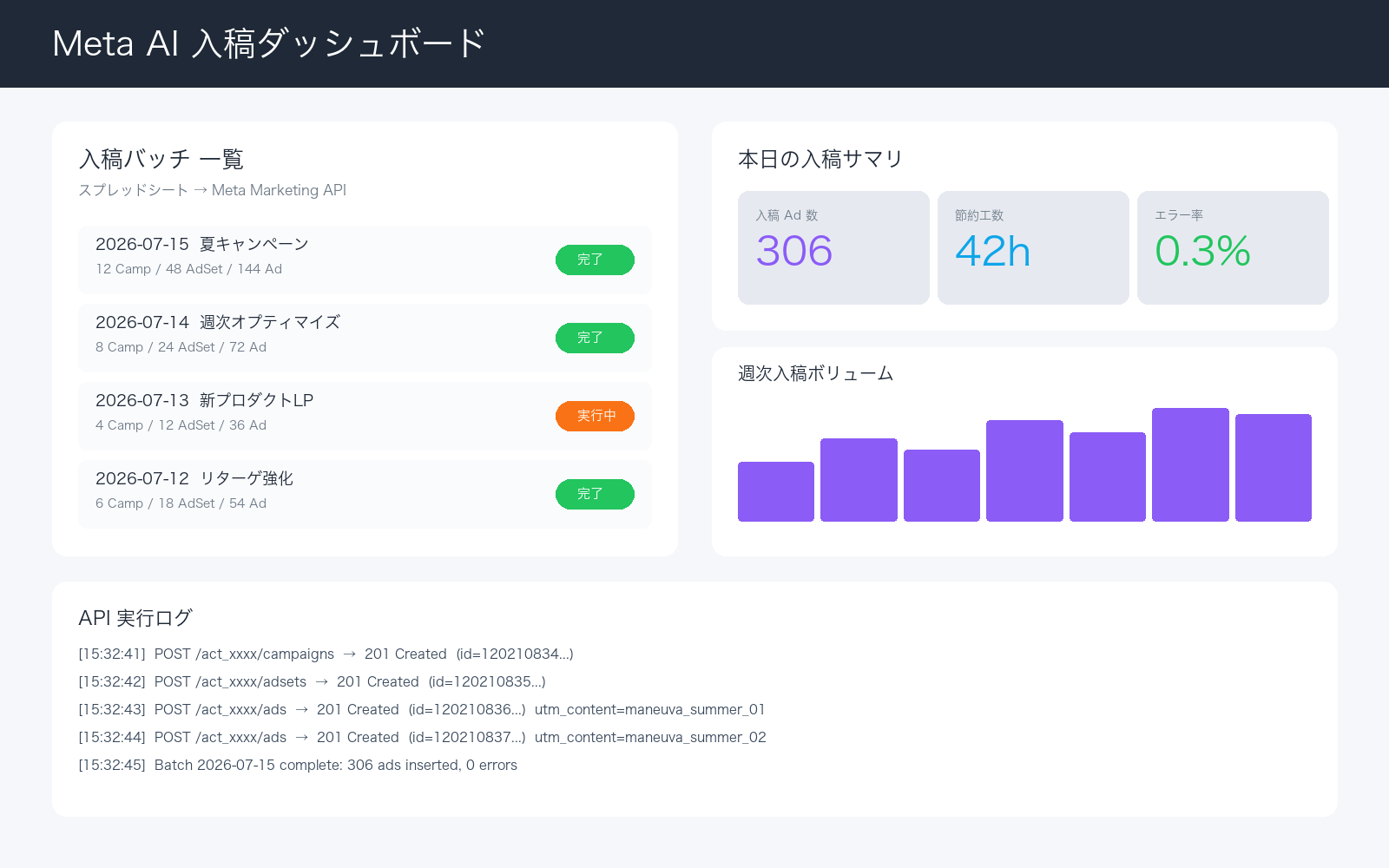
Task: Click the log line with maneuva_summer_01
Action: point(422,709)
